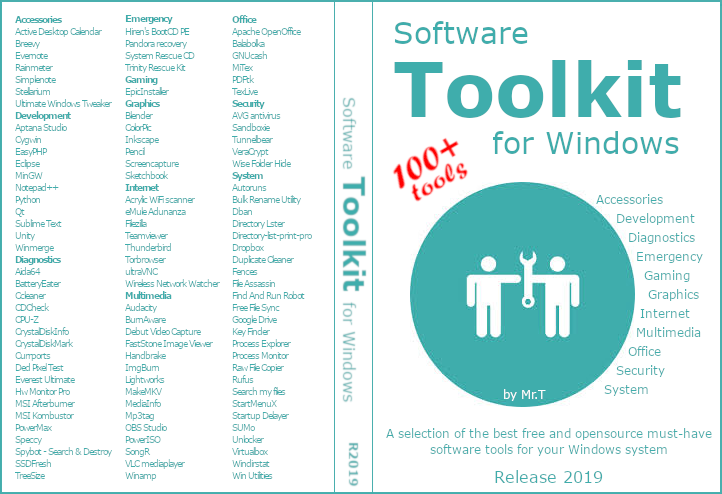The image size is (722, 494).
Task: Select the "Duplicate Cleaner" entry
Action: point(263,260)
